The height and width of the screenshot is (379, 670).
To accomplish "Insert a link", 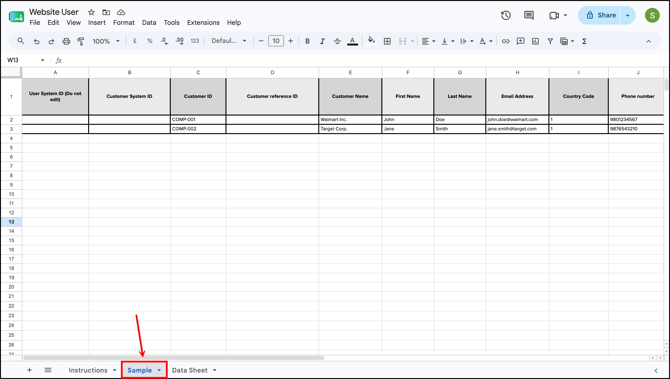I will [505, 41].
